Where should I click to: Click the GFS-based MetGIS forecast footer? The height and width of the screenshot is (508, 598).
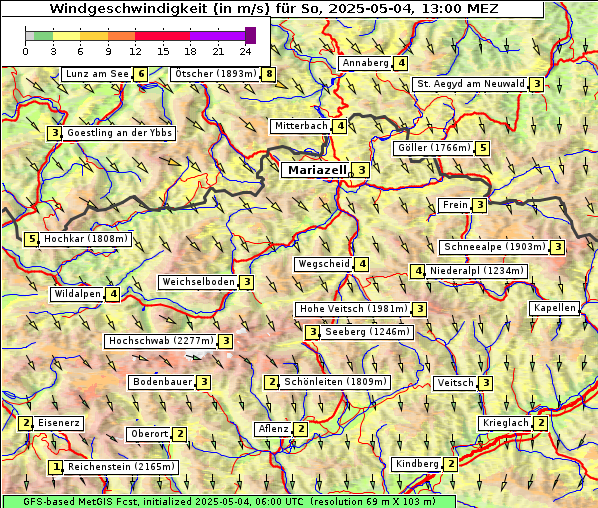point(229,502)
